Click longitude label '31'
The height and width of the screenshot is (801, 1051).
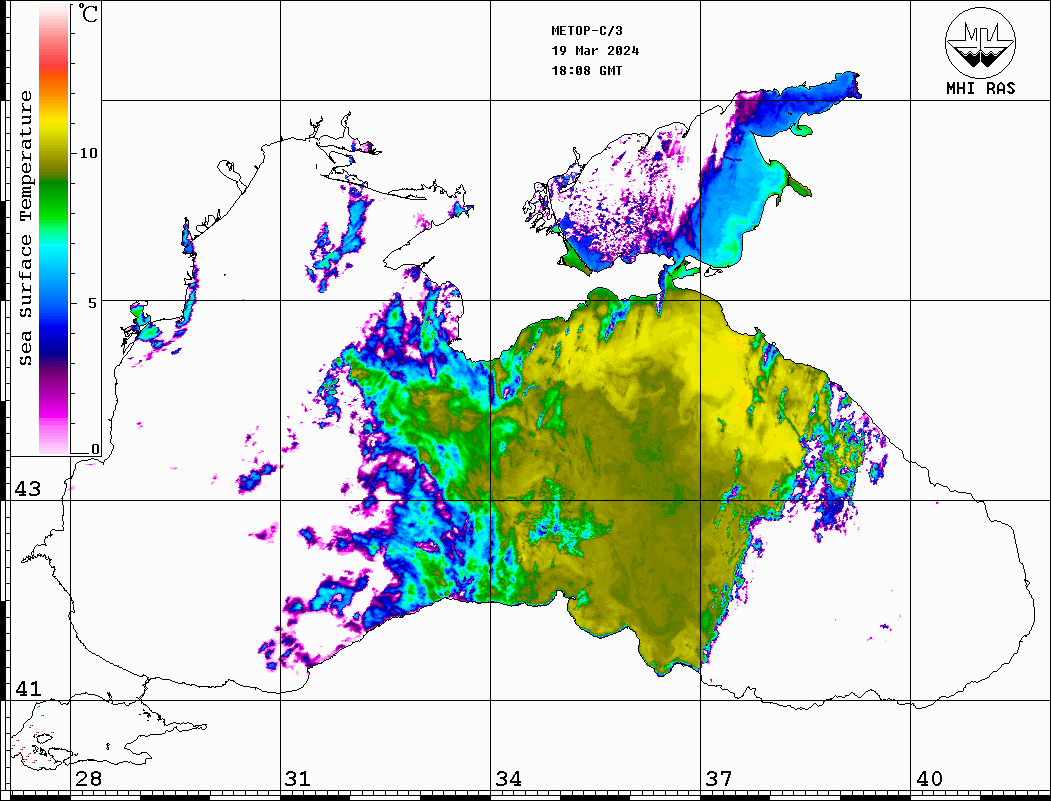[x=298, y=779]
